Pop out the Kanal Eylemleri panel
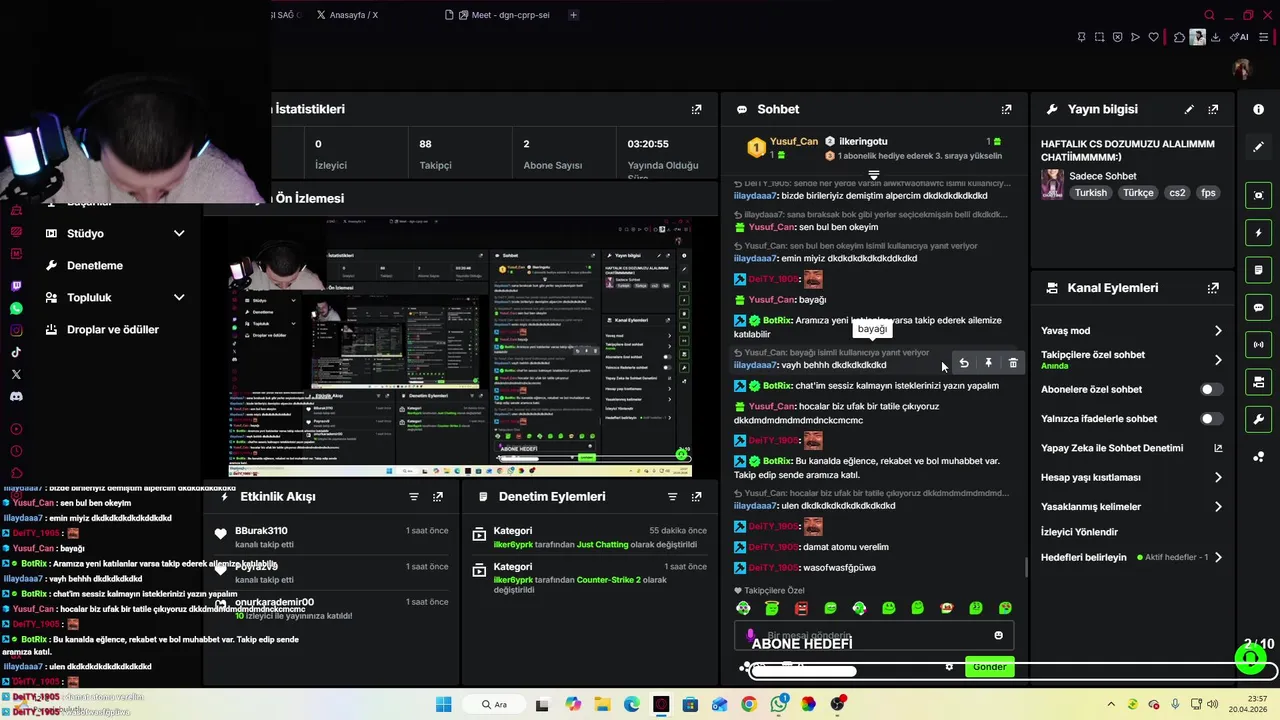 pos(1213,288)
